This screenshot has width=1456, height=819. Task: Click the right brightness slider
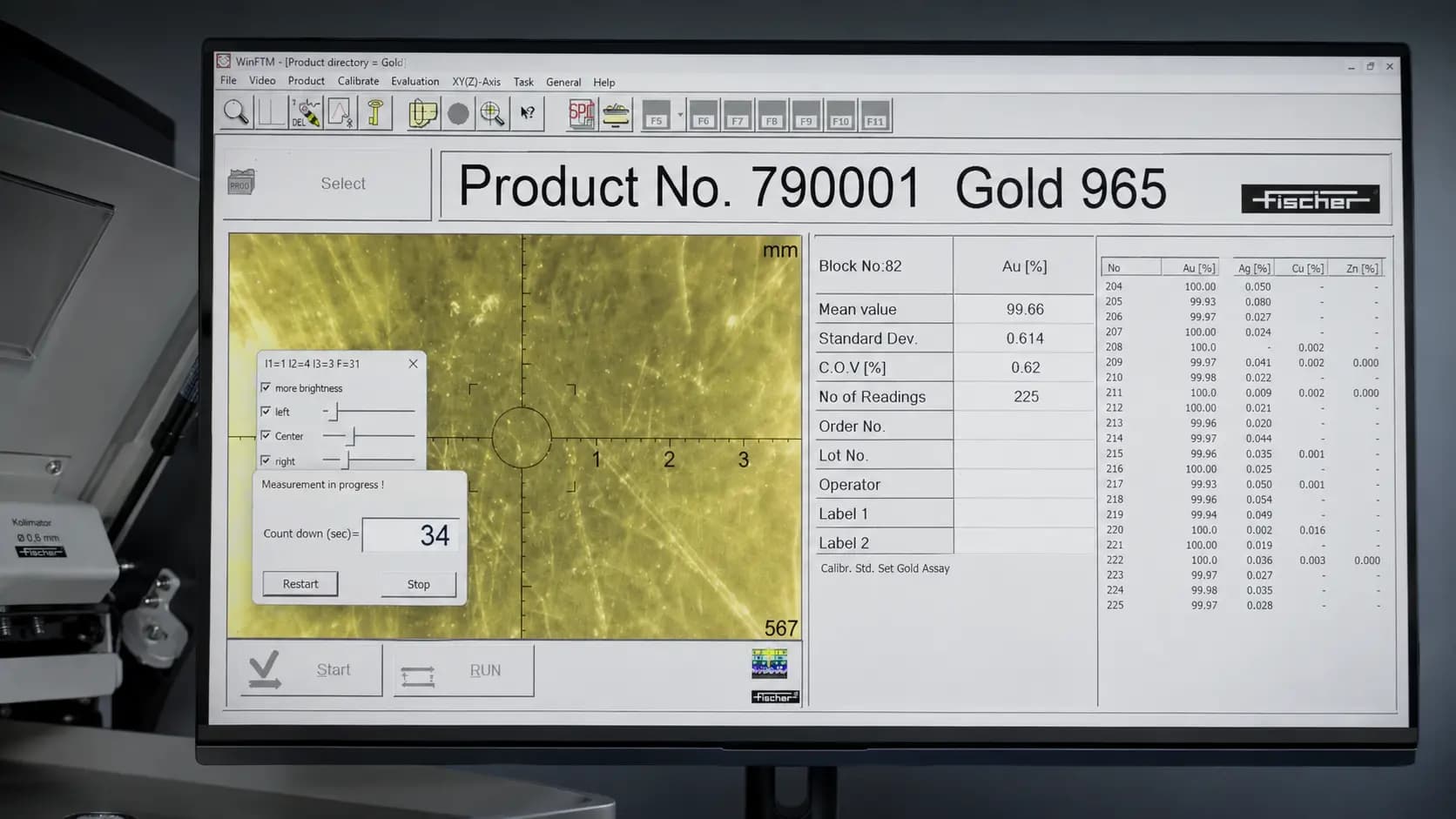click(368, 460)
